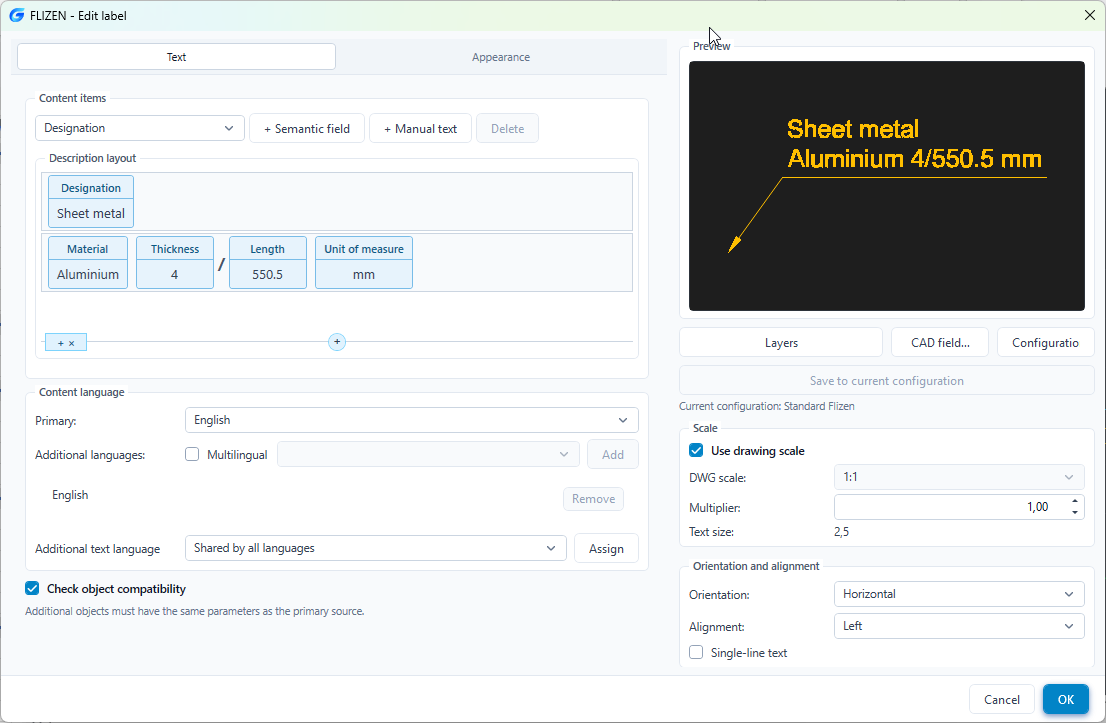Open the Layers dialog
Viewport: 1106px width, 723px height.
click(781, 343)
